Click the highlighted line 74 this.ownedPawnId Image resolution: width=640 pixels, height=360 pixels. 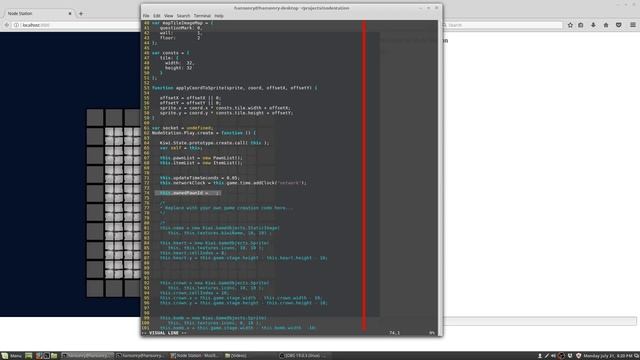[188, 193]
